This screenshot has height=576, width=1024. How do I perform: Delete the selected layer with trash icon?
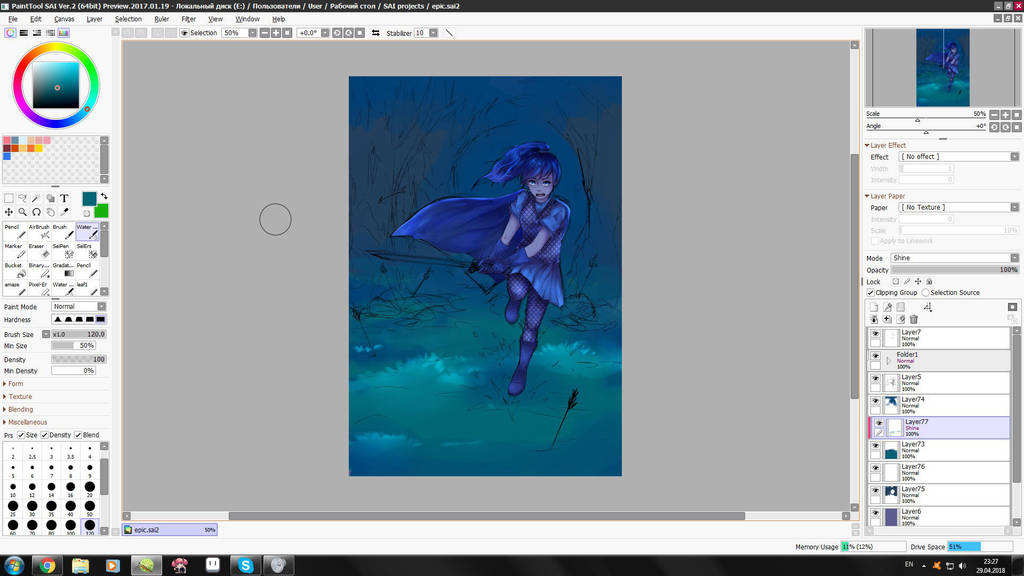(x=914, y=319)
